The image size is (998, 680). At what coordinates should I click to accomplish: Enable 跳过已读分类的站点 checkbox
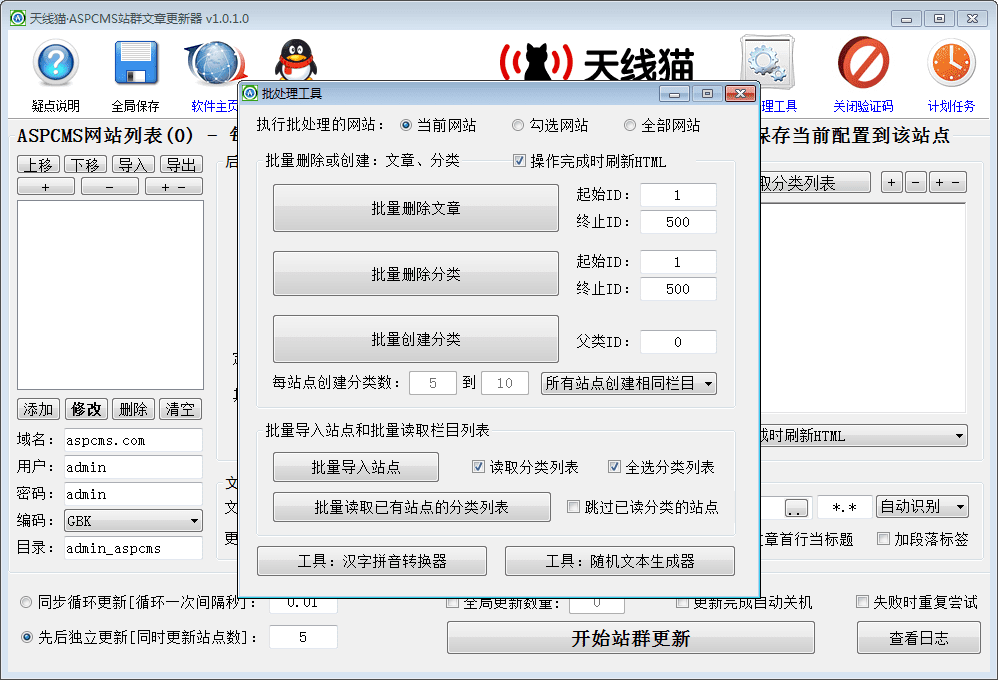tap(573, 507)
